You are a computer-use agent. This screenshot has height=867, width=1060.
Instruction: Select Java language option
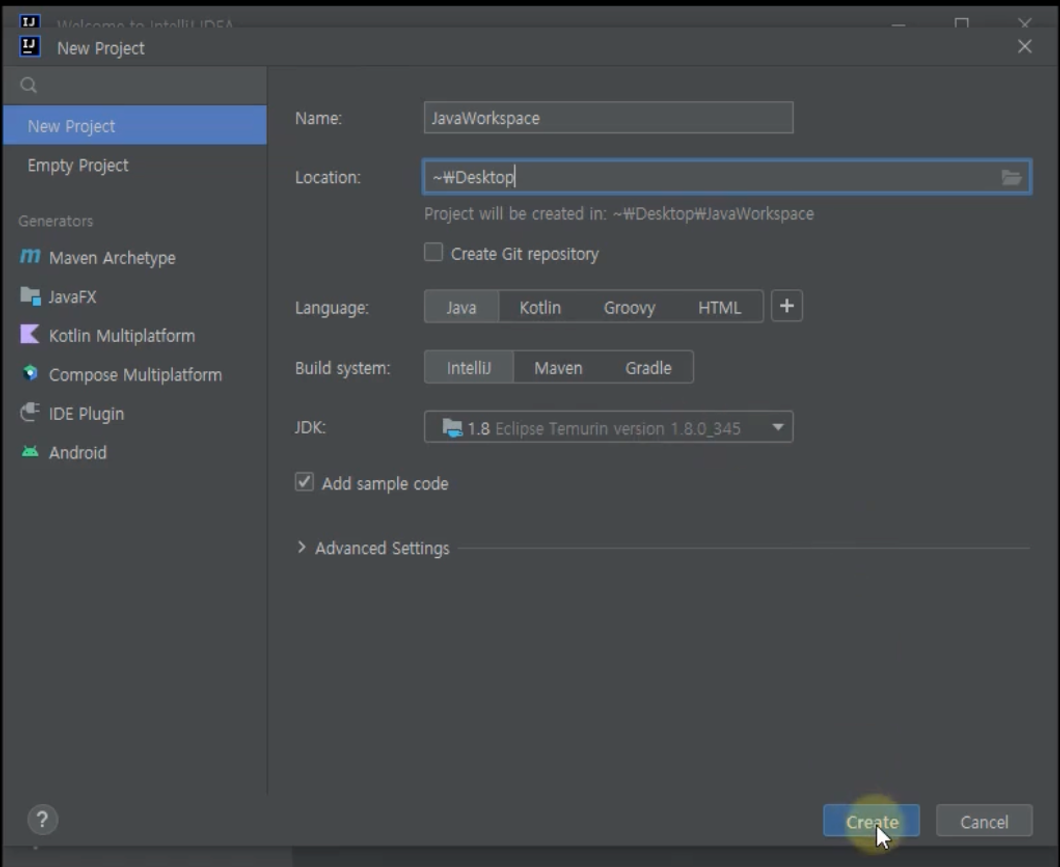pos(461,307)
